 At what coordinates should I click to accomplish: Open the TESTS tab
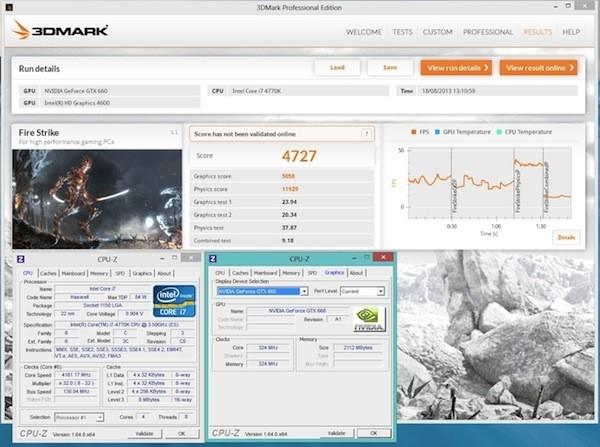click(402, 32)
